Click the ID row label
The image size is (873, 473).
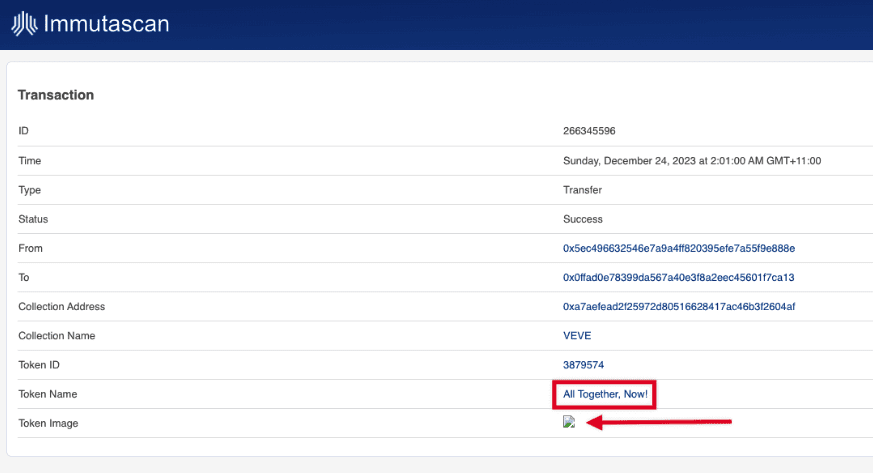23,131
